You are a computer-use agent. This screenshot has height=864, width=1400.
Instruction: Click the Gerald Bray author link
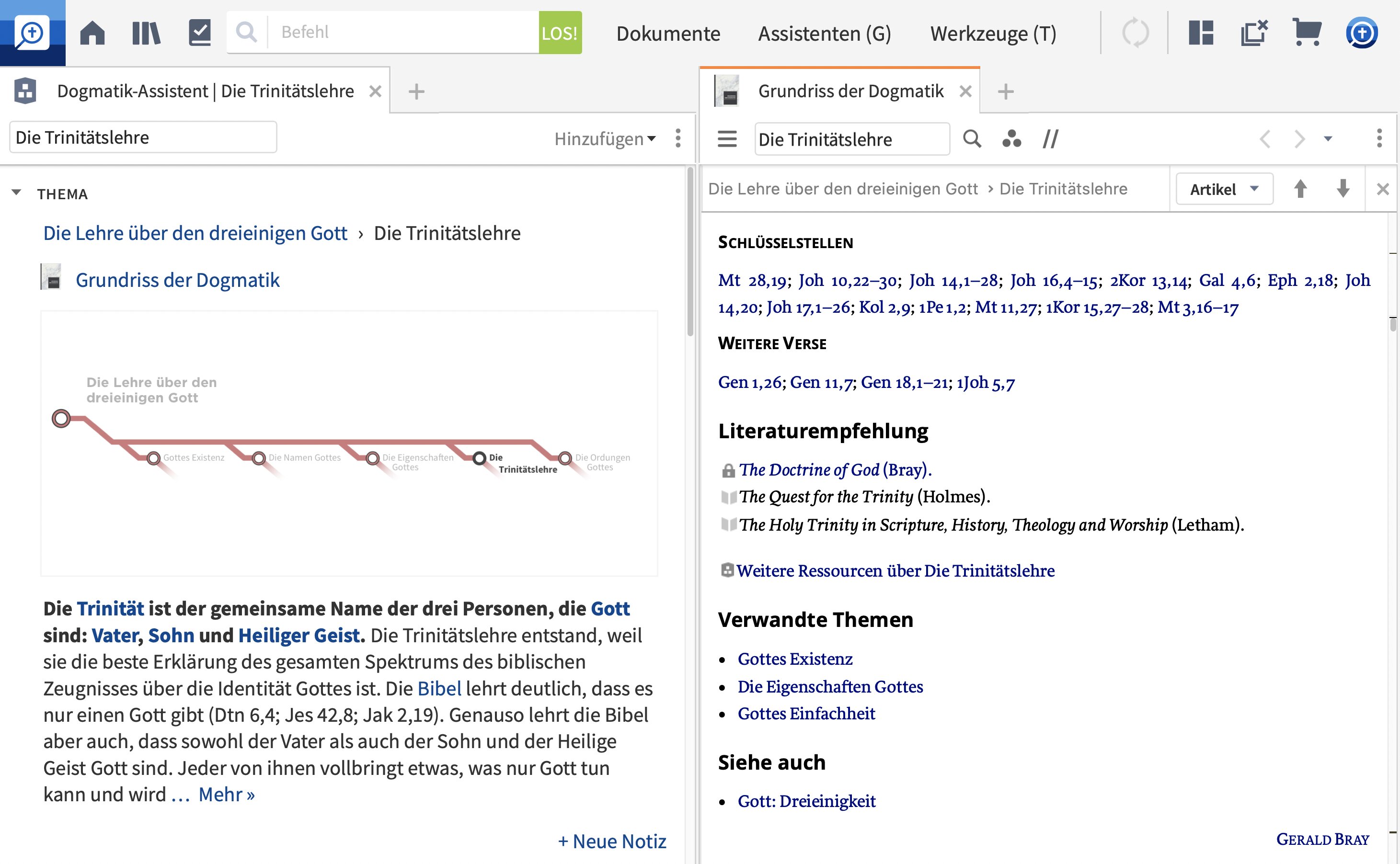(x=1323, y=840)
